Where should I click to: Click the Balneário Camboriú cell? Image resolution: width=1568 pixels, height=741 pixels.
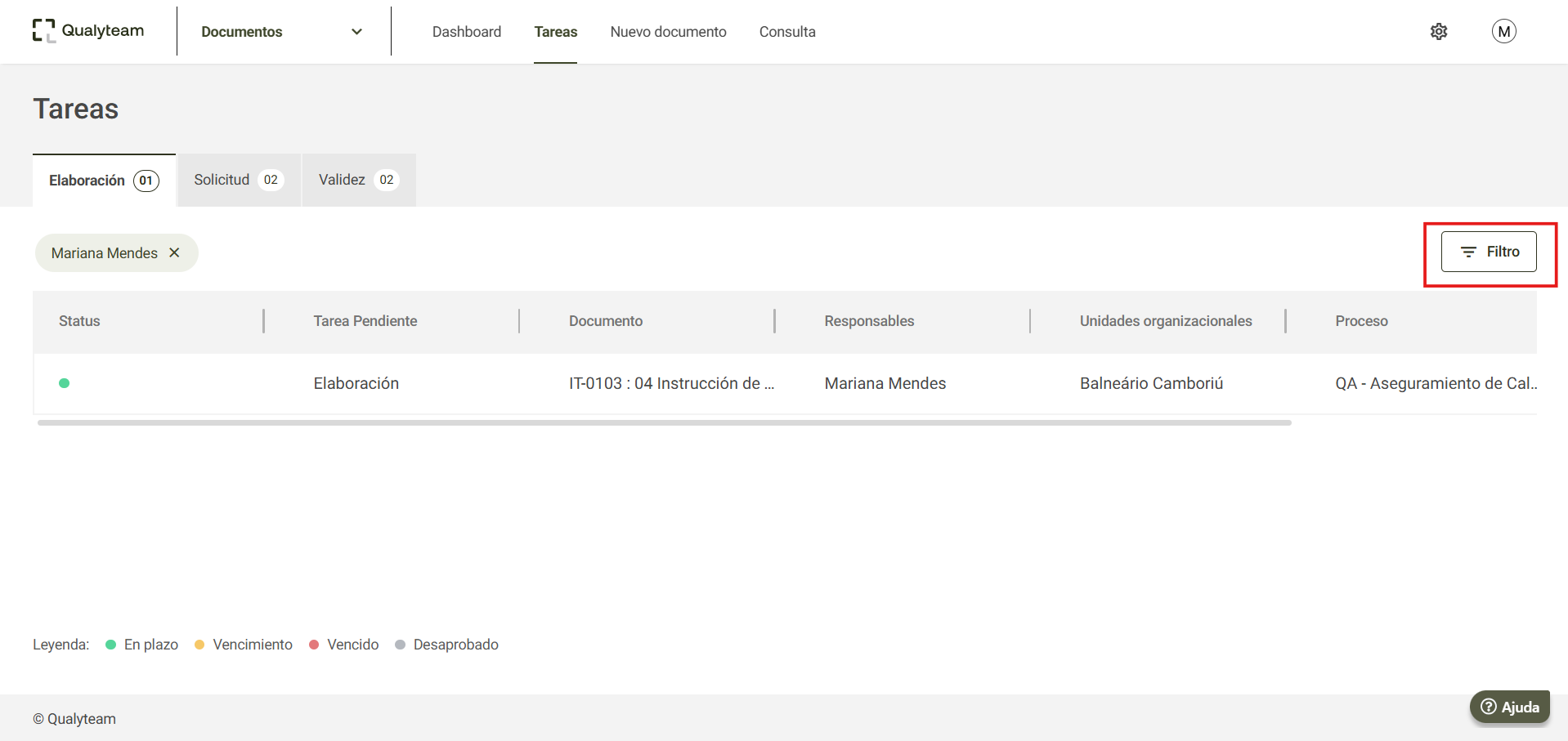pyautogui.click(x=1151, y=383)
